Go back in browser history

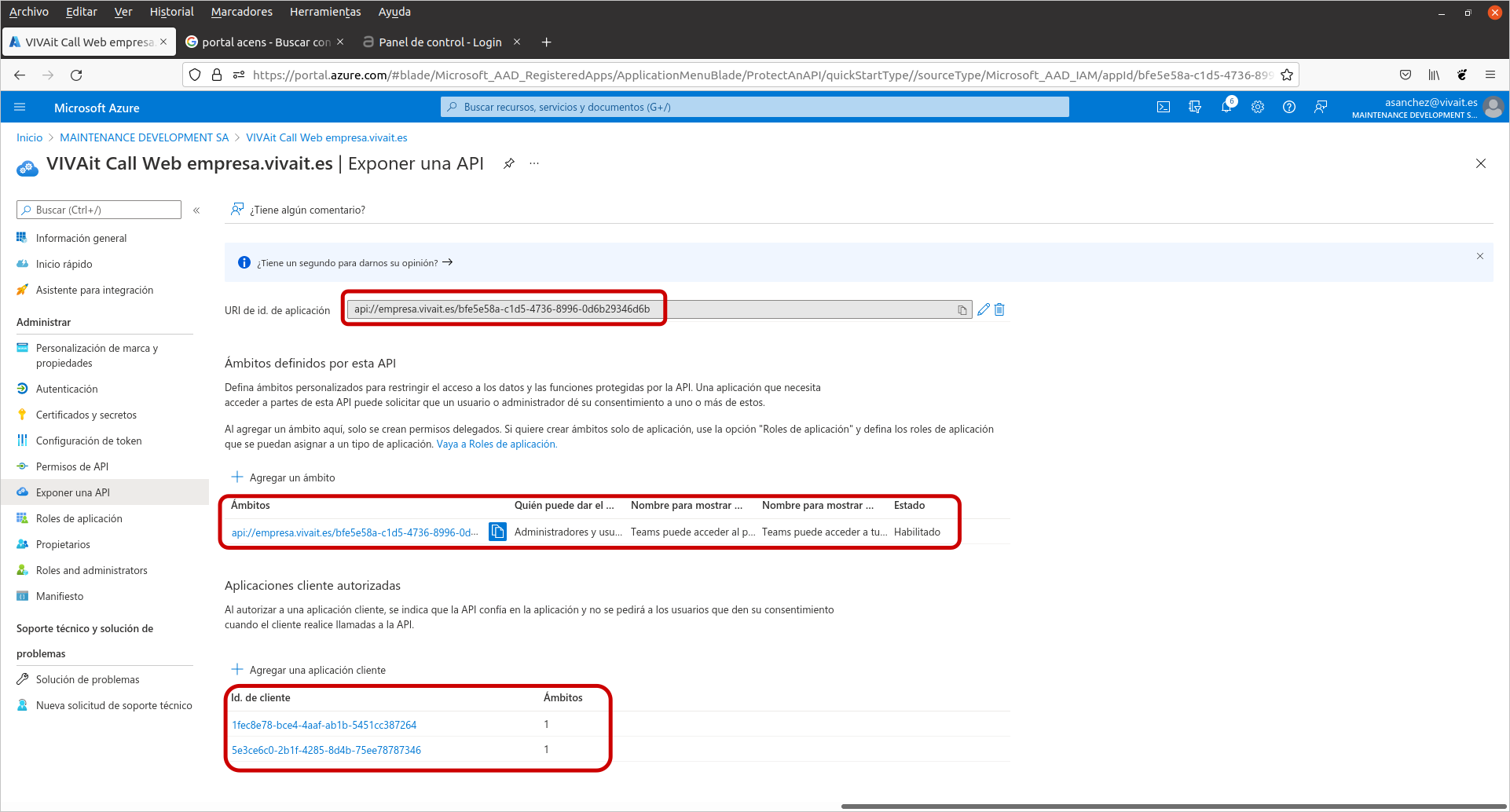[x=20, y=75]
